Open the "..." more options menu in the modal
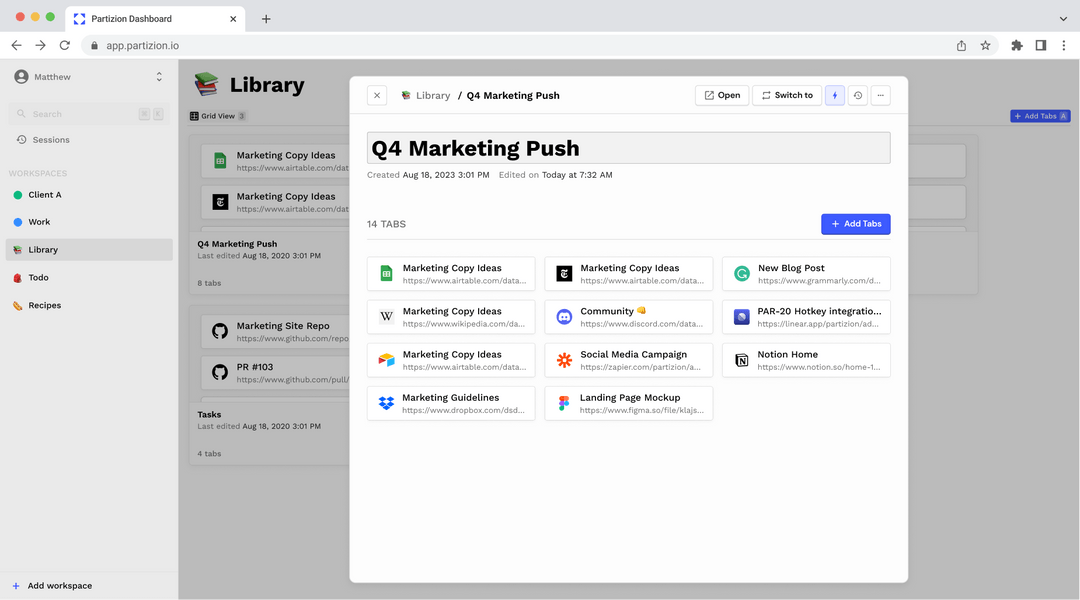Screen dimensions: 1080x600 coord(880,95)
